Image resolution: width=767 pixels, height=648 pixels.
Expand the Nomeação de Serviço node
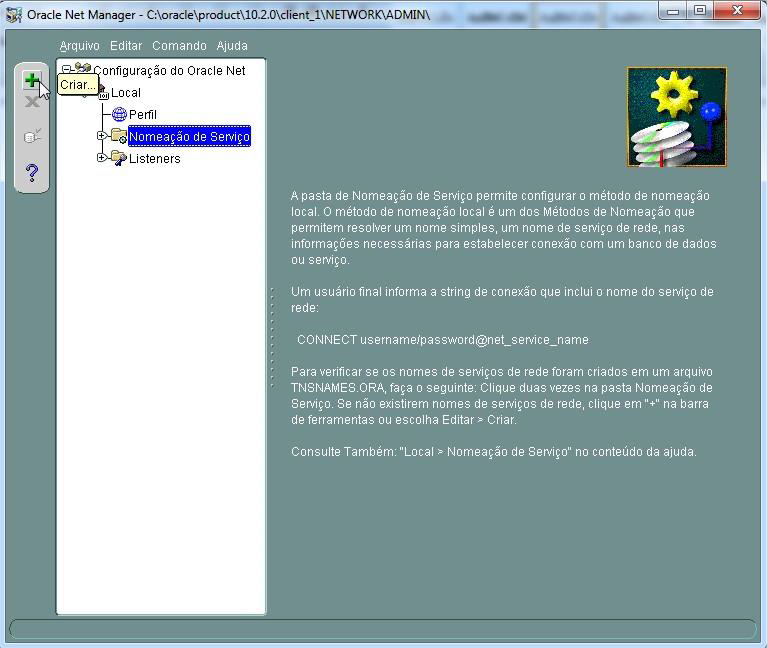pos(102,135)
